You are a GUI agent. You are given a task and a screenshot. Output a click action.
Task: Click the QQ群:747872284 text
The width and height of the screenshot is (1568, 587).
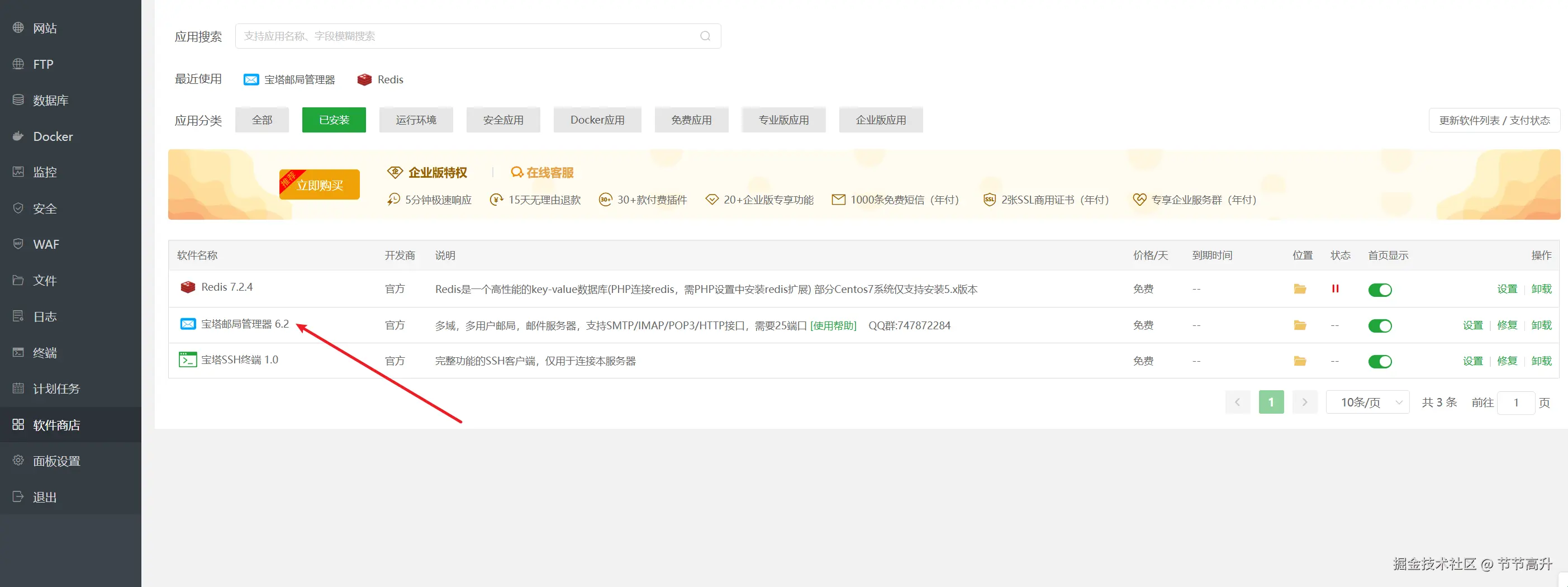pos(909,326)
